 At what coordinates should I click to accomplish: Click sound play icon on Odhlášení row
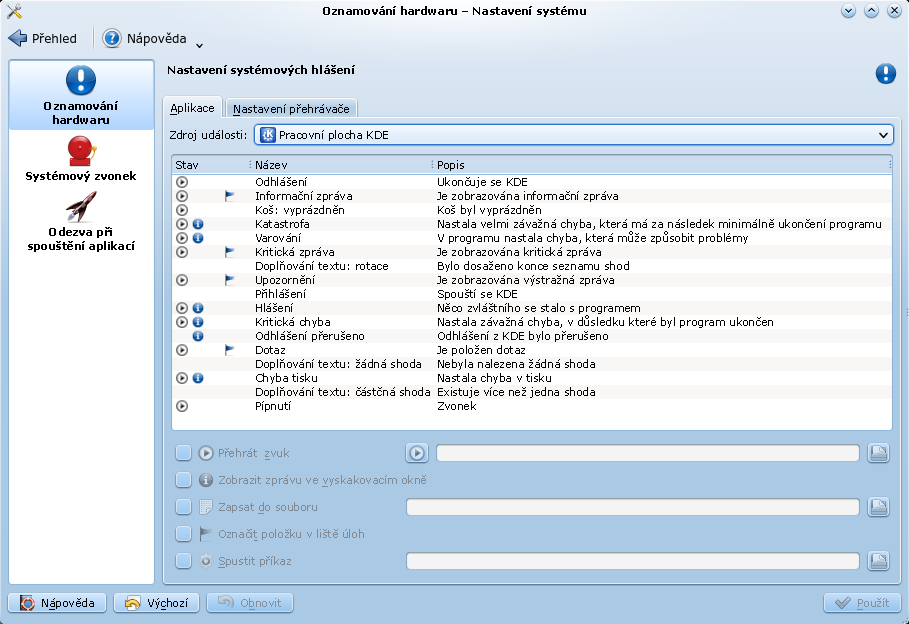click(x=182, y=182)
